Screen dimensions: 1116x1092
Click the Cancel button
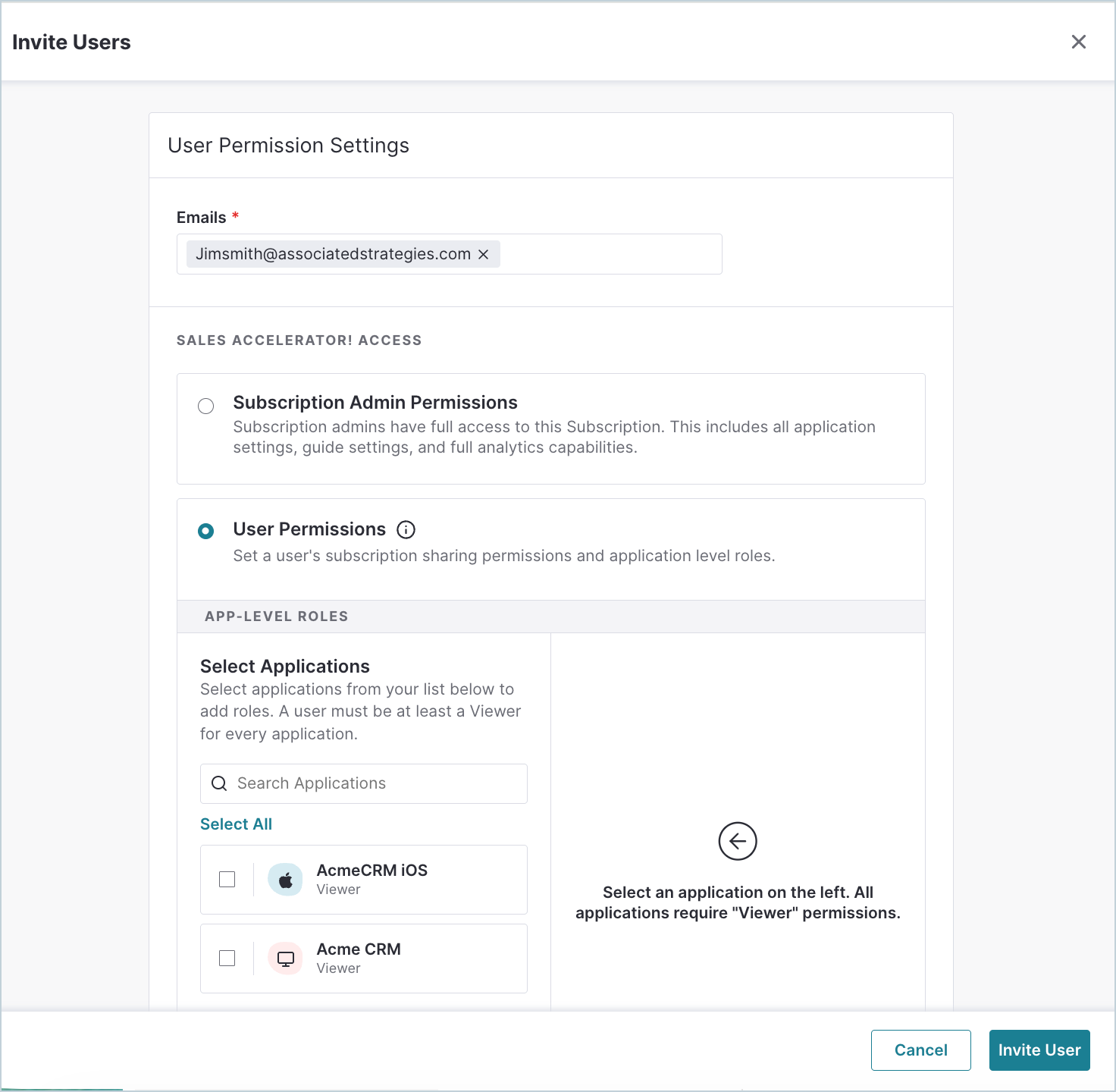(921, 1050)
